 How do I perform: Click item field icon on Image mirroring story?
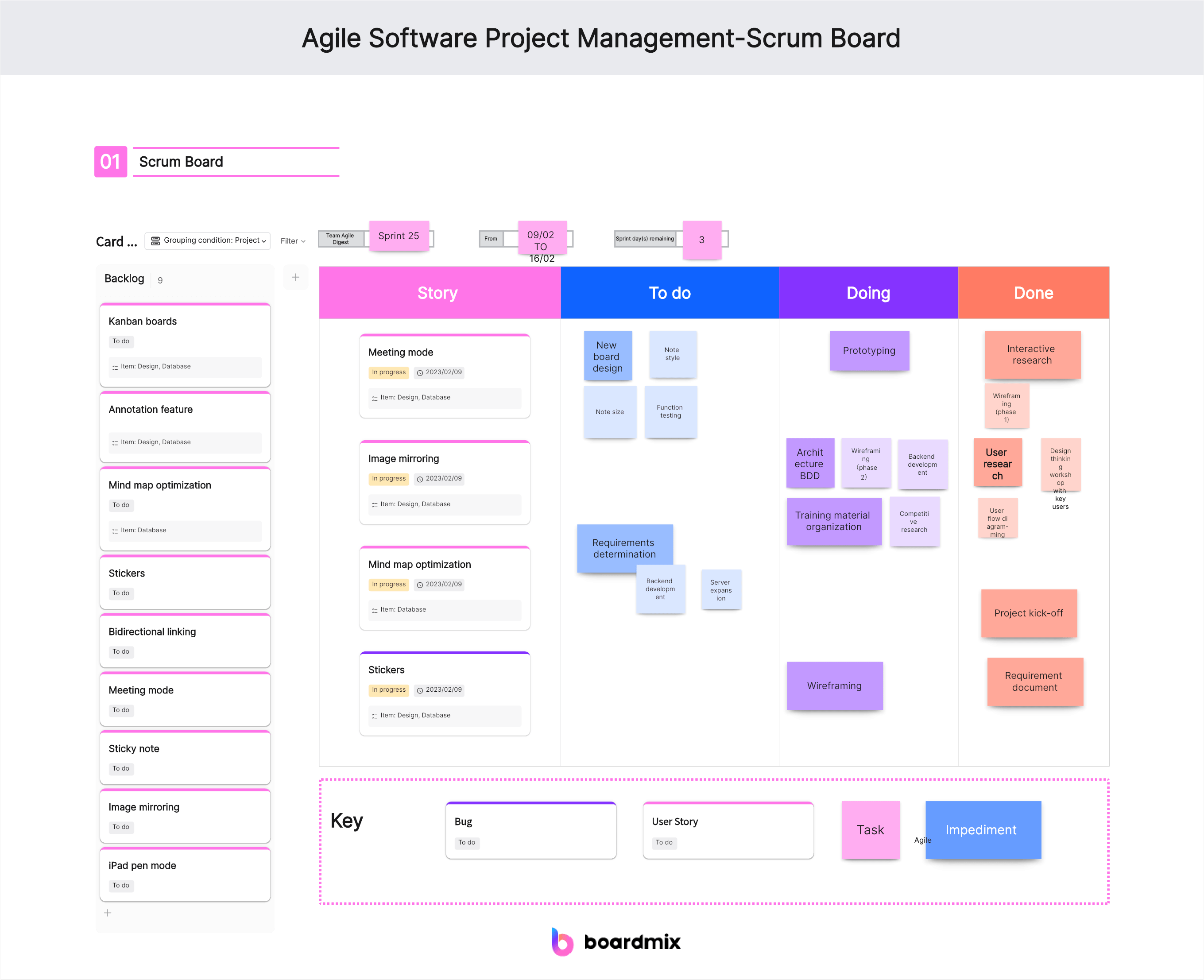[x=375, y=505]
